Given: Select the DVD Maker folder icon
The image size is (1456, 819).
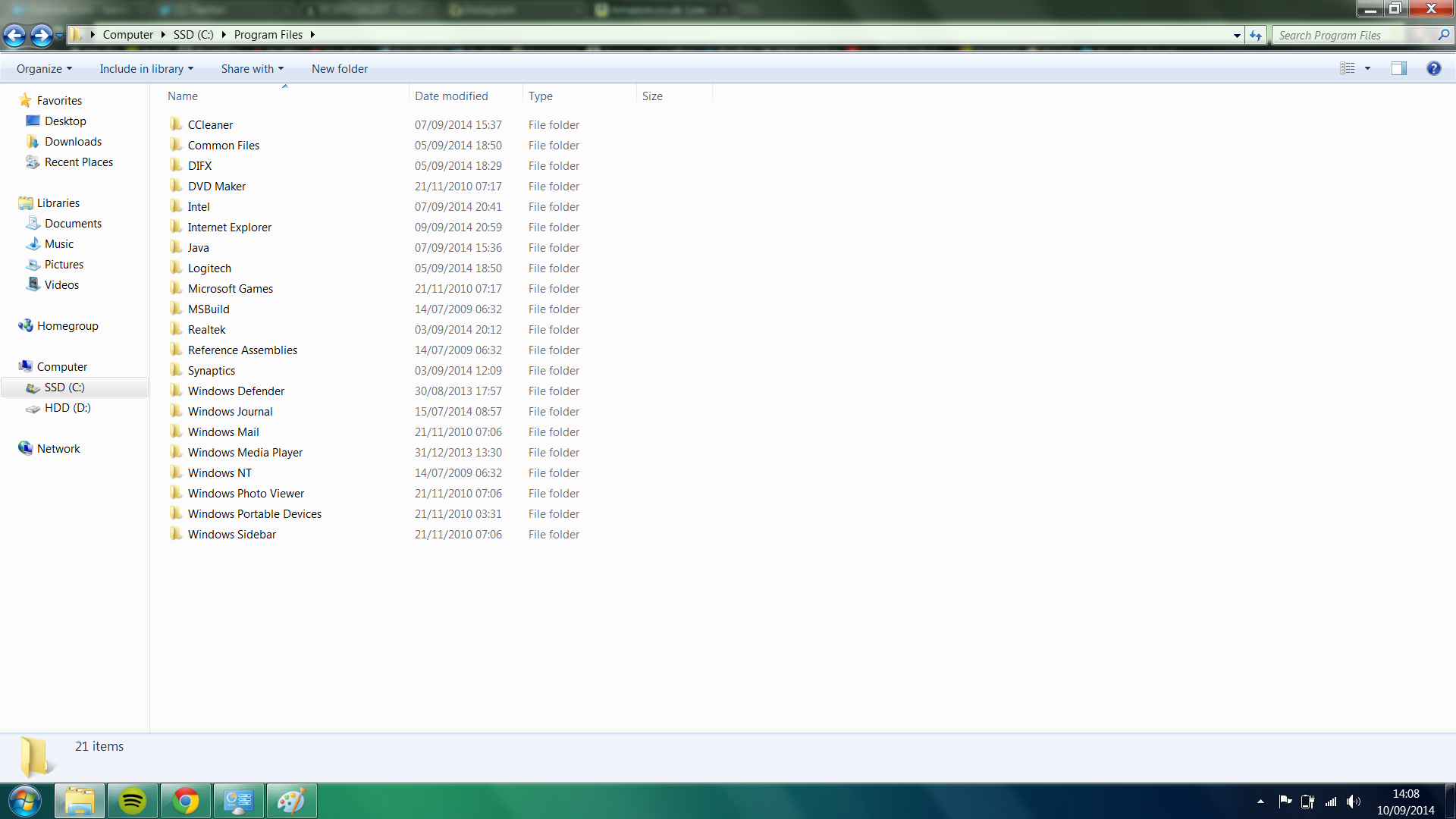Looking at the screenshot, I should [x=176, y=186].
